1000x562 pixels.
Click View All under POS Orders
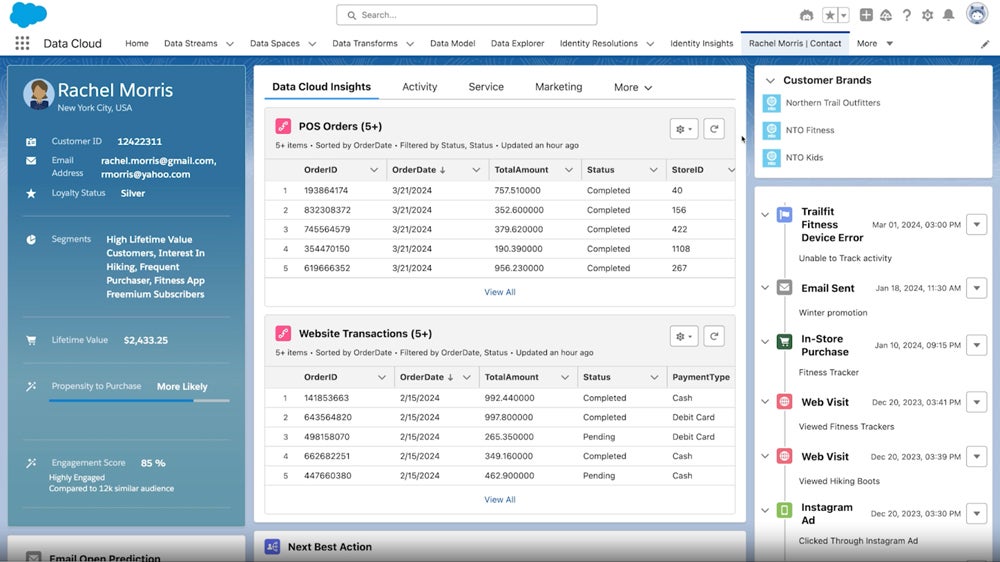499,292
